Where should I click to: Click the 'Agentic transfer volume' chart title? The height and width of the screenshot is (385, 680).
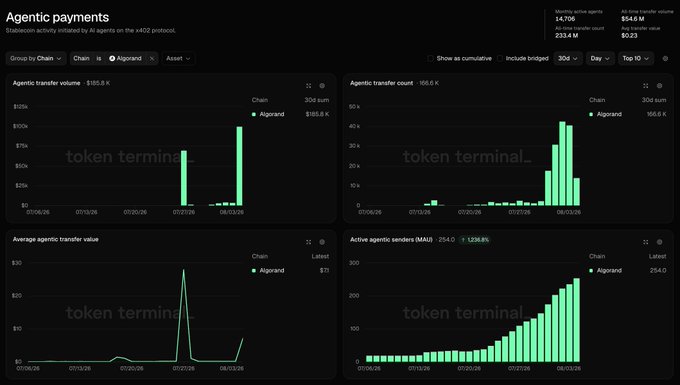point(46,83)
